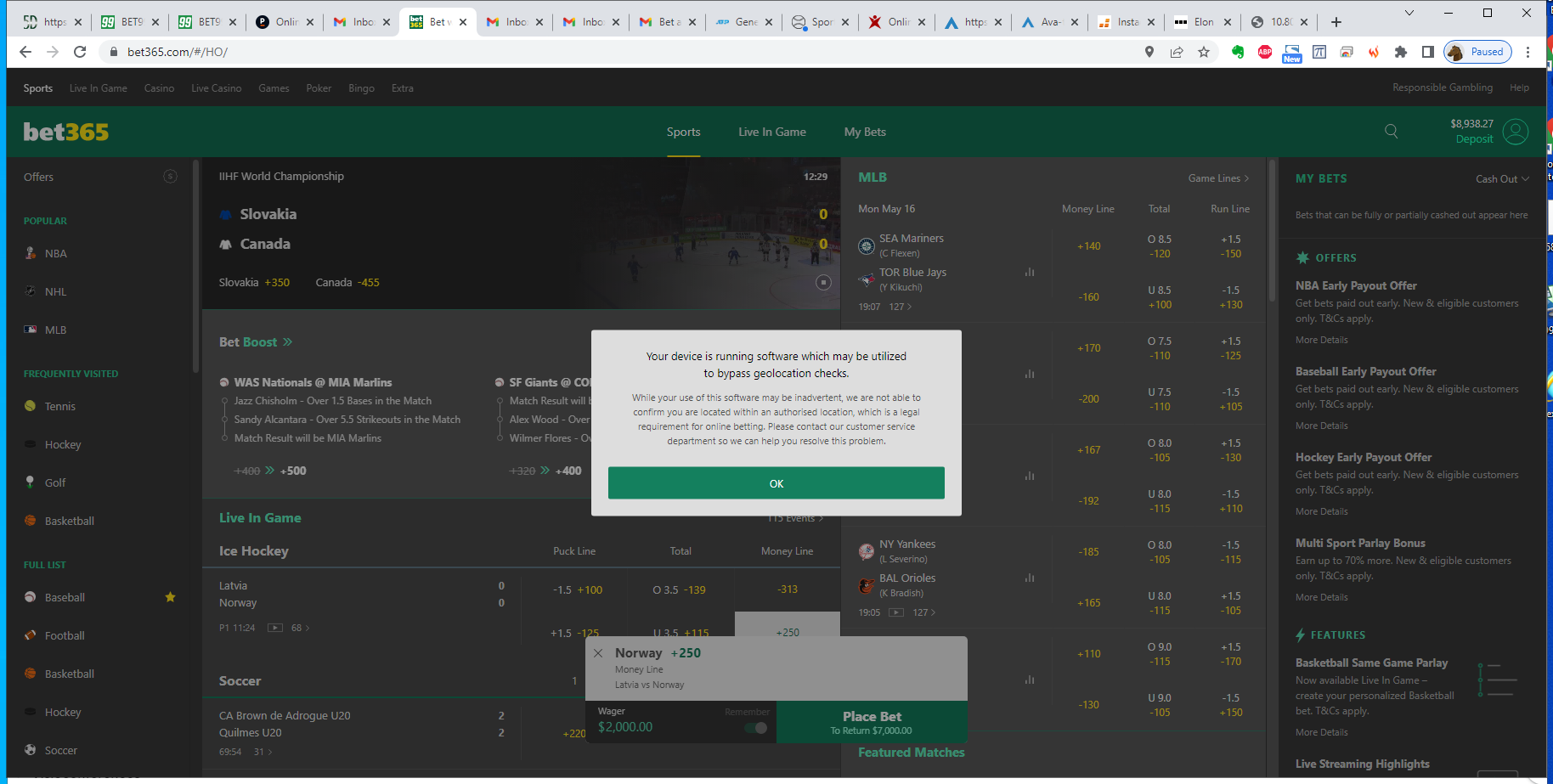The width and height of the screenshot is (1553, 784).
Task: Switch to the My Bets tab
Action: tap(864, 132)
